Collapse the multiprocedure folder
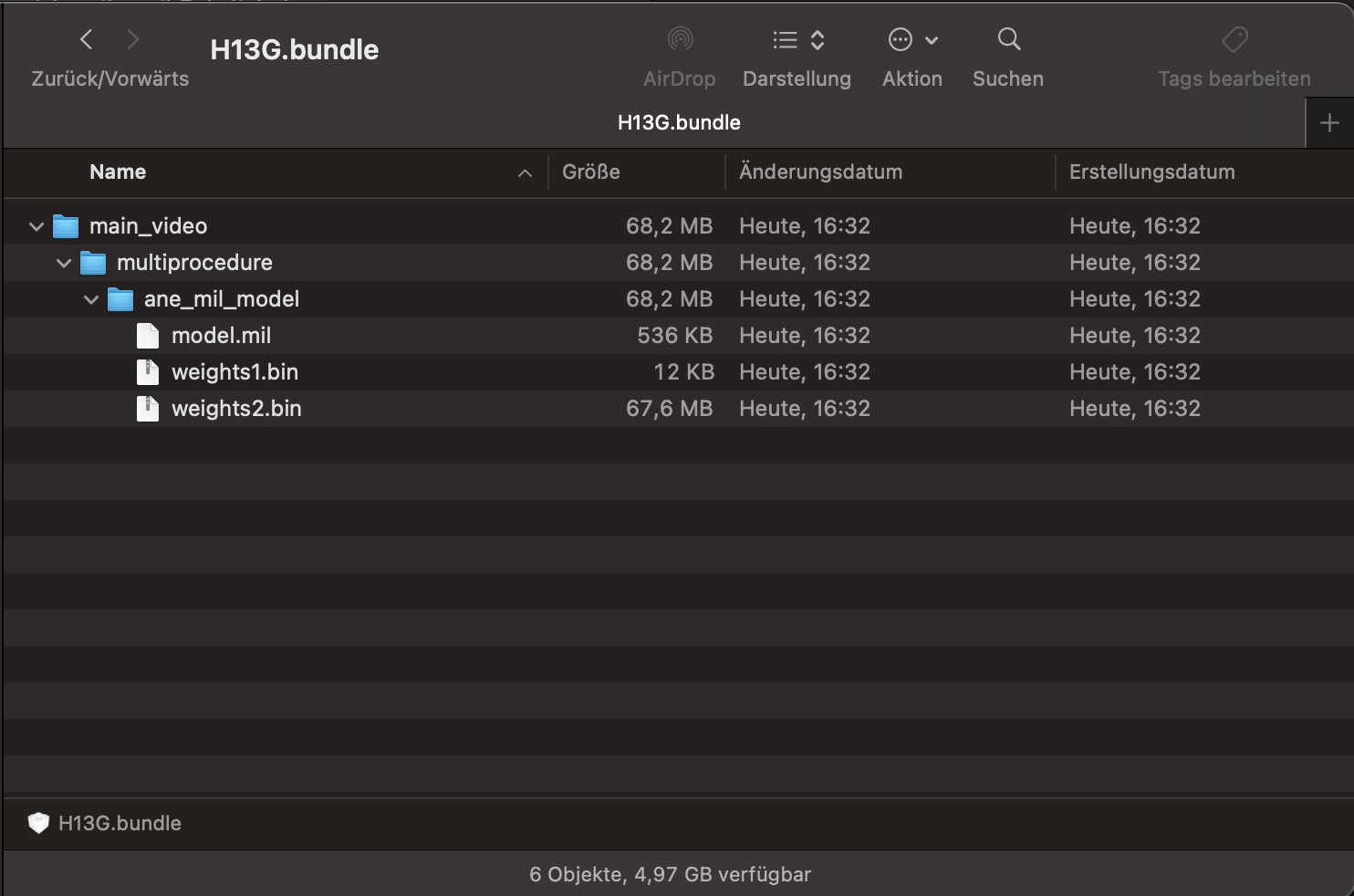This screenshot has height=896, width=1354. tap(64, 263)
